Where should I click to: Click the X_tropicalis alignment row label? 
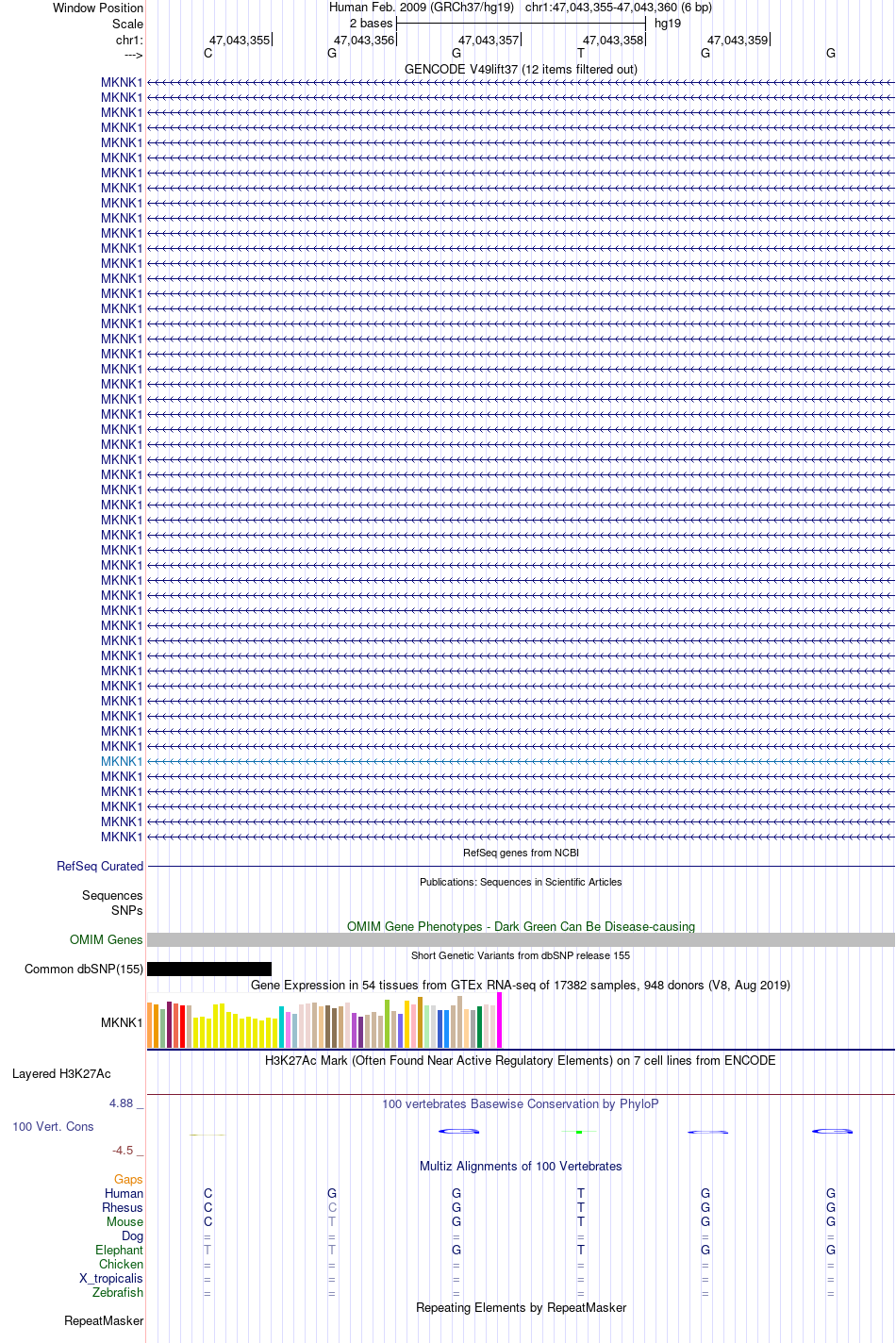pos(111,1278)
